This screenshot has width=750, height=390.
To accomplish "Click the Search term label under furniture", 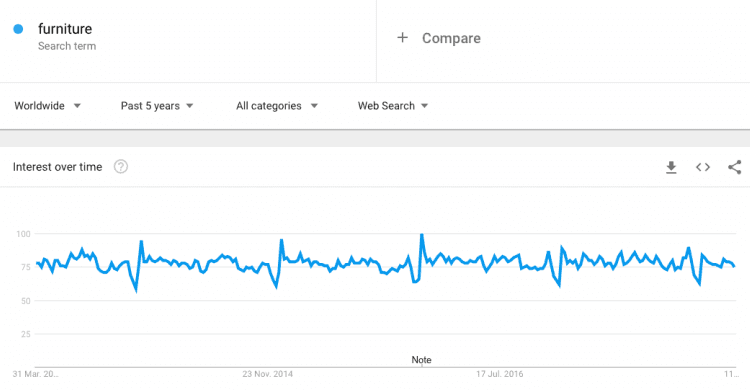I will click(67, 46).
